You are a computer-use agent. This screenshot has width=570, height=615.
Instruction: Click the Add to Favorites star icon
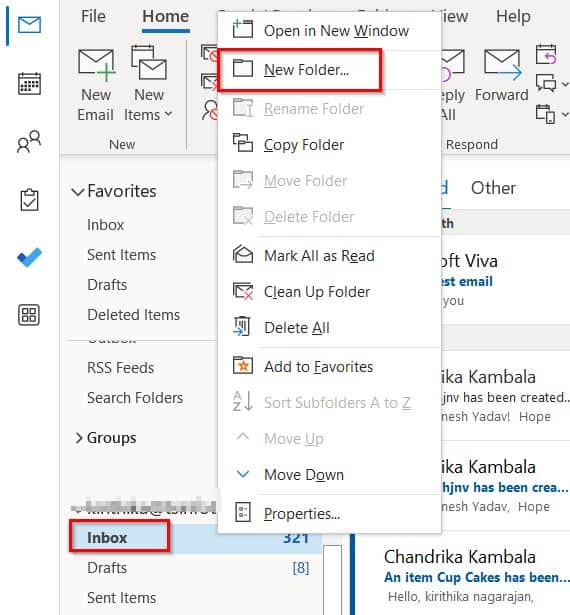pos(243,366)
